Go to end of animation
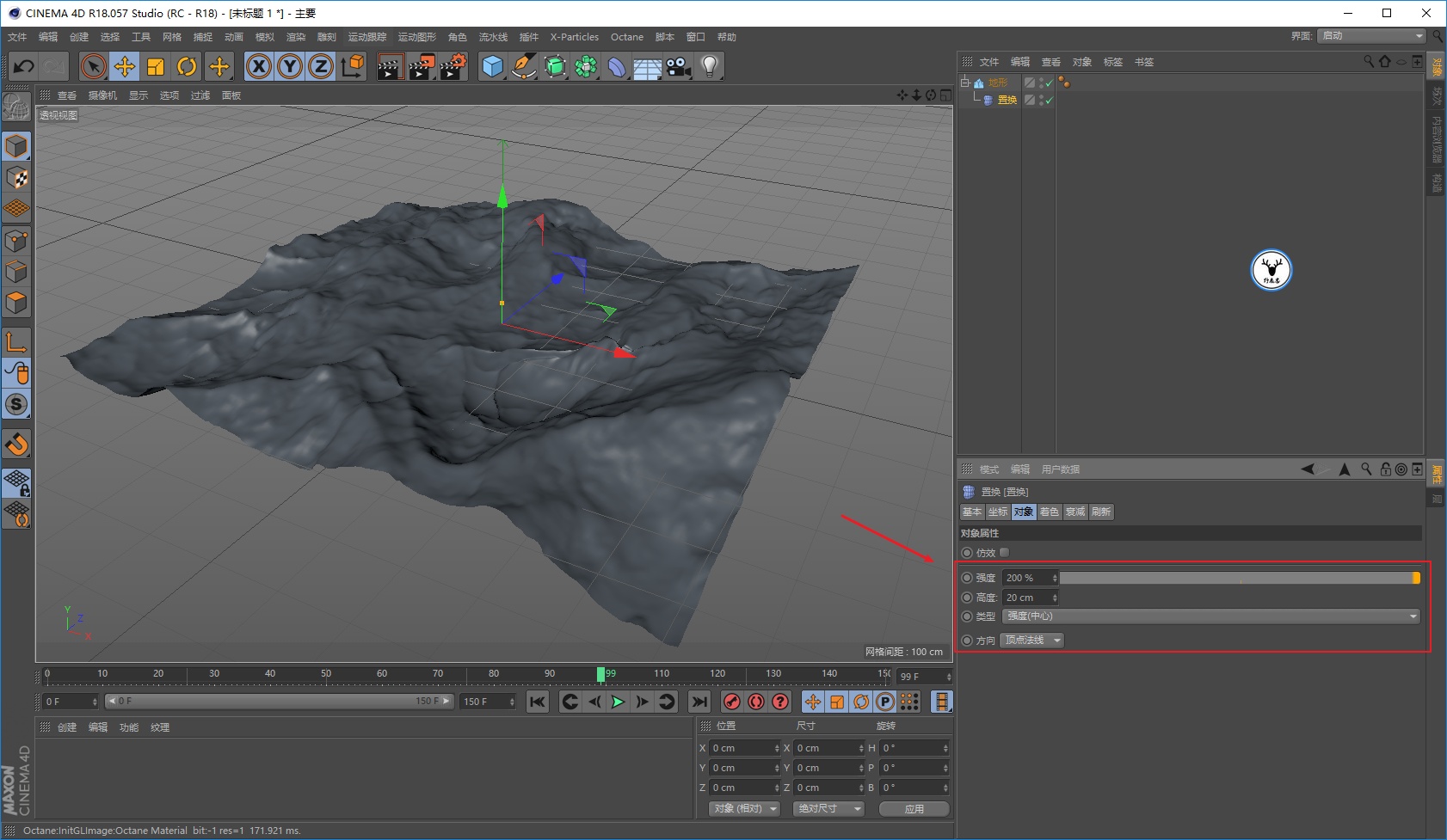Viewport: 1447px width, 840px height. coord(699,702)
